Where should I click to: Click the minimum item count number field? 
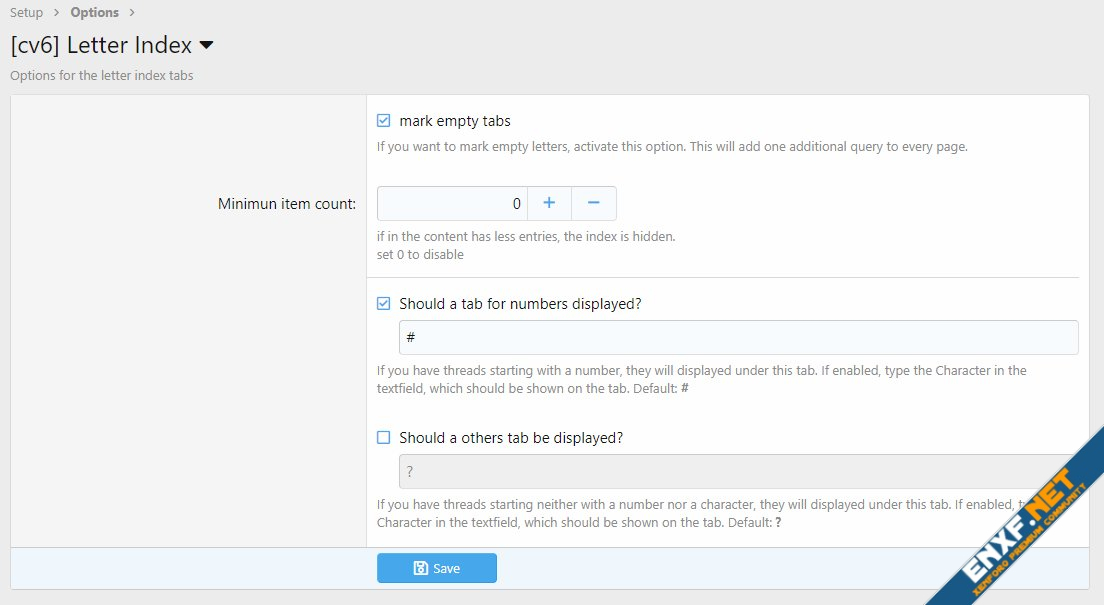(x=452, y=203)
